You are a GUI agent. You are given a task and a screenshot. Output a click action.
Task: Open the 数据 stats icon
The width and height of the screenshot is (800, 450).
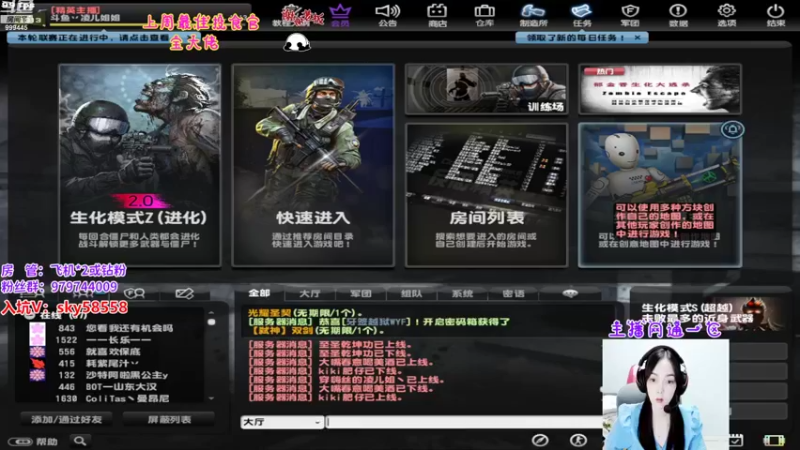click(678, 15)
